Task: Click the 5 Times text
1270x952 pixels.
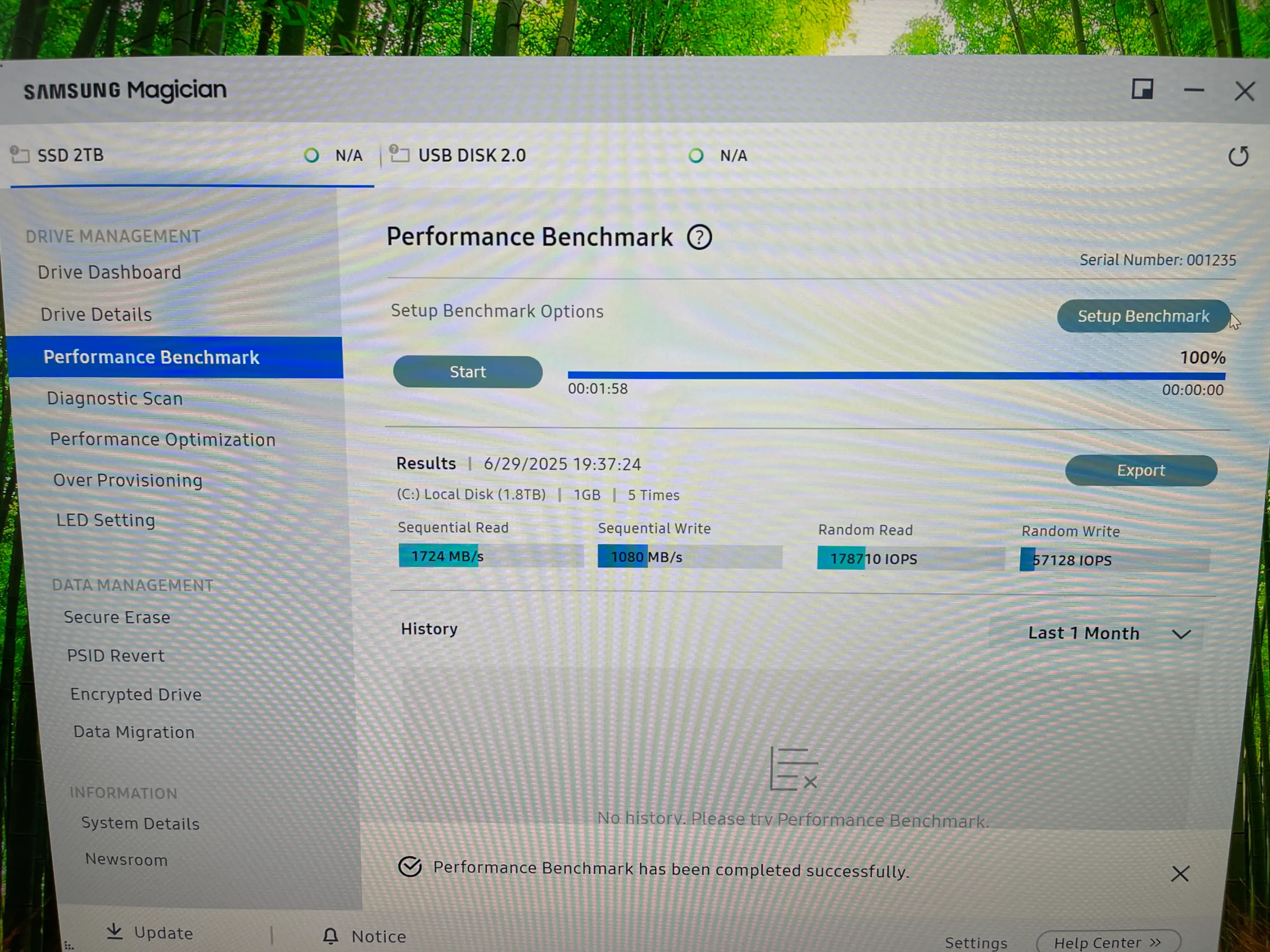Action: [x=654, y=495]
